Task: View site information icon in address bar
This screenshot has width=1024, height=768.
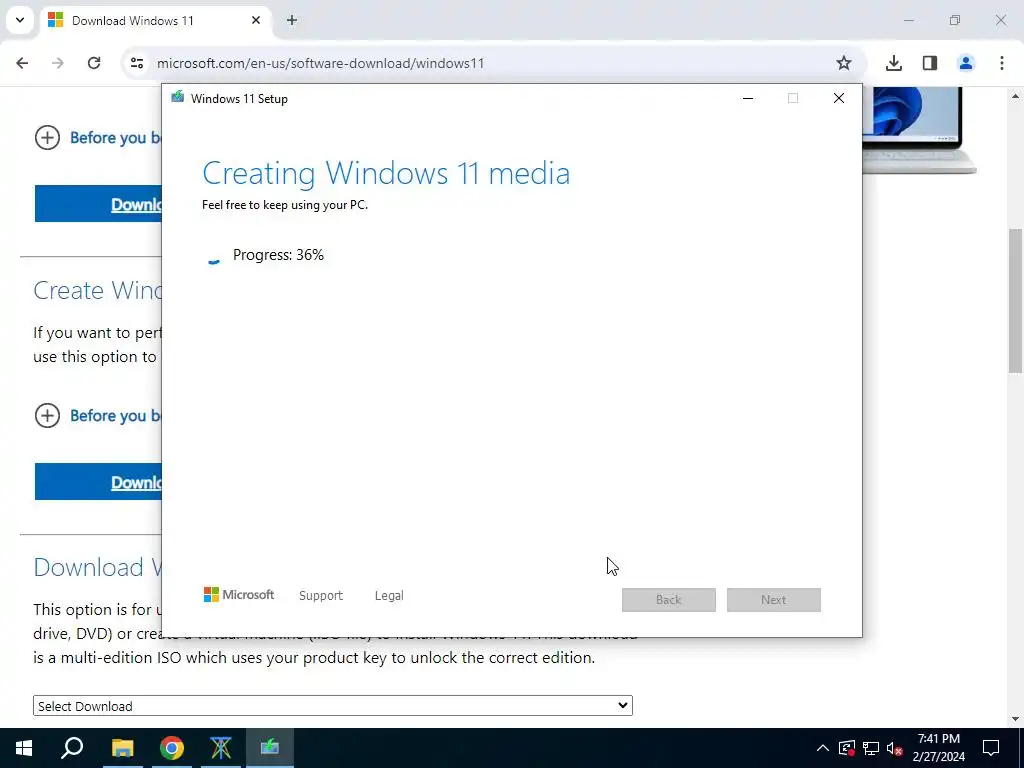Action: coord(136,63)
